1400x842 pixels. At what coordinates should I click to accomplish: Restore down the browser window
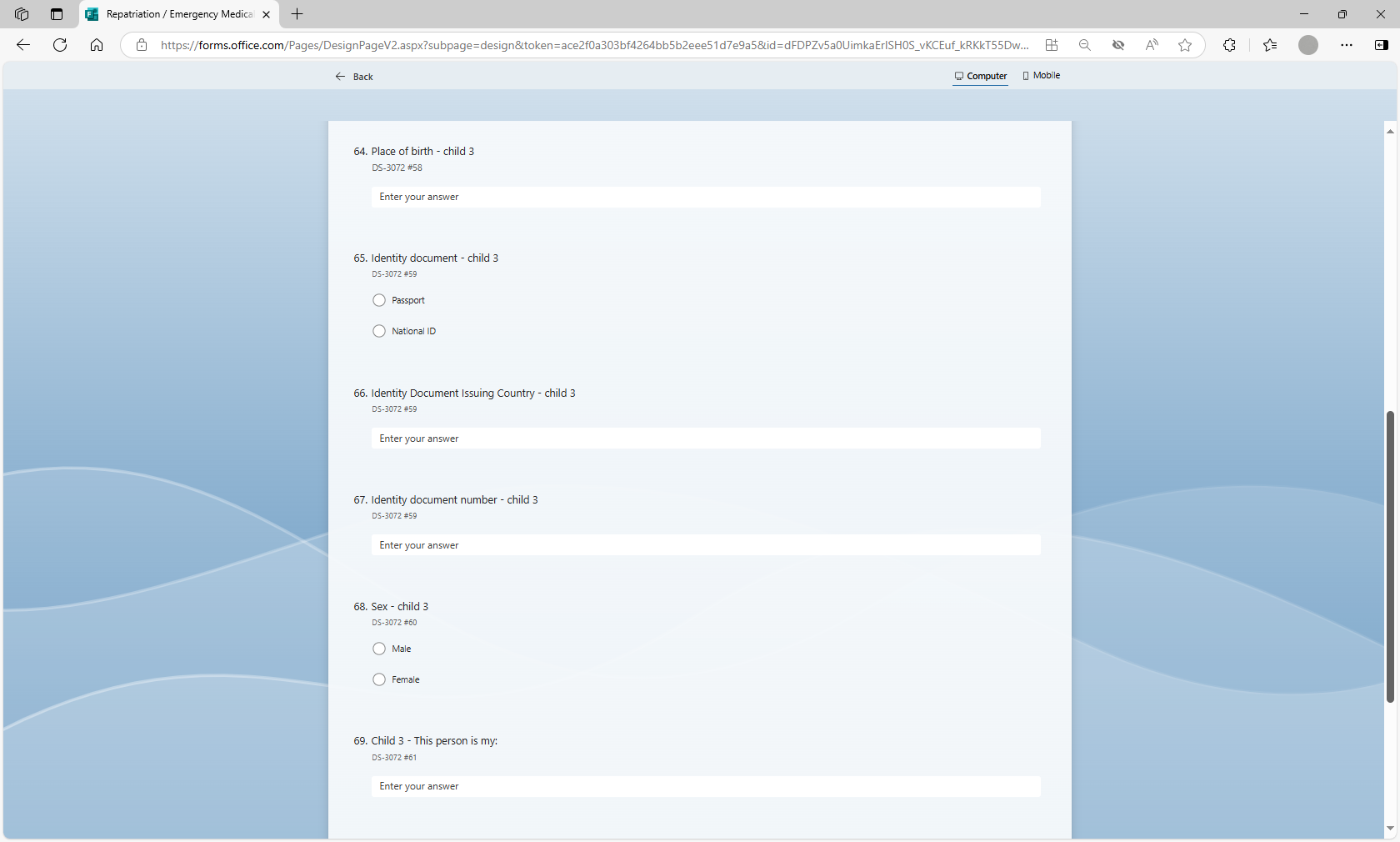pos(1342,14)
